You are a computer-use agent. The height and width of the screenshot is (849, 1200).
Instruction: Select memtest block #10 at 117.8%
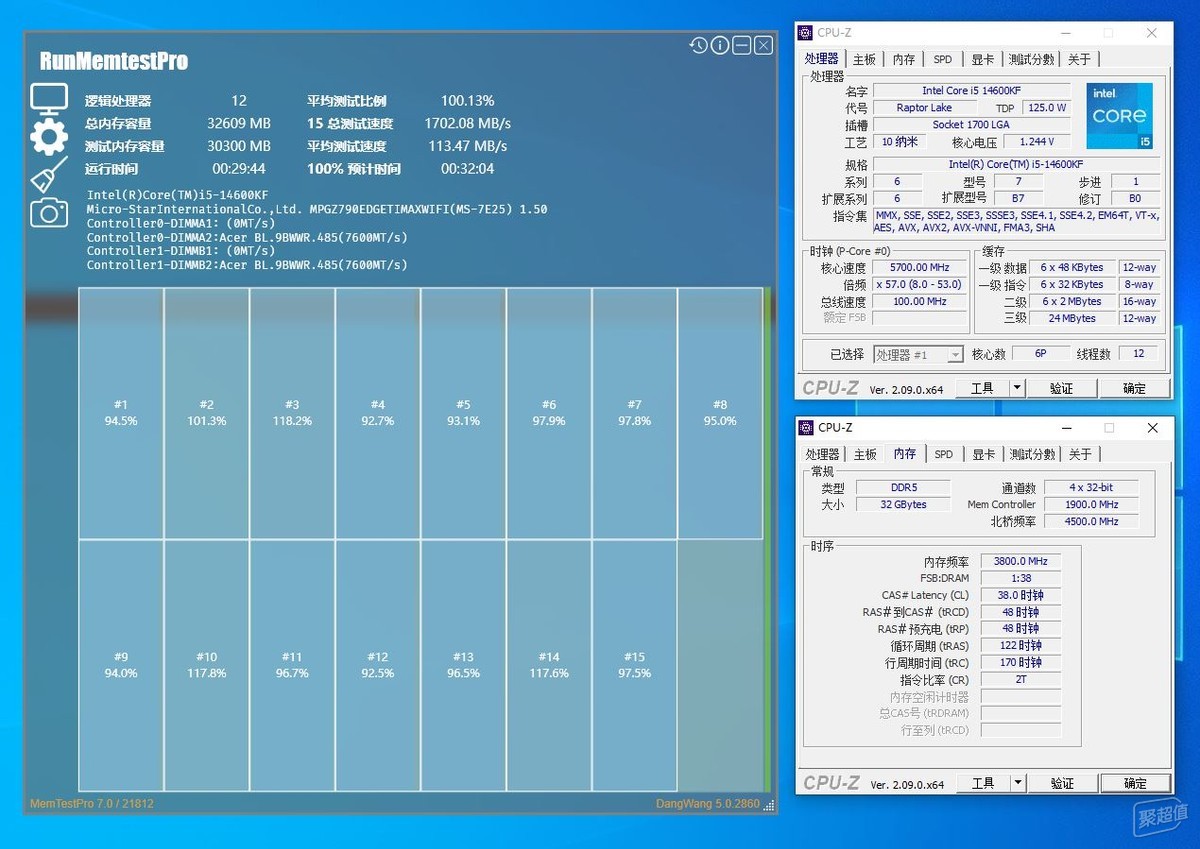206,666
